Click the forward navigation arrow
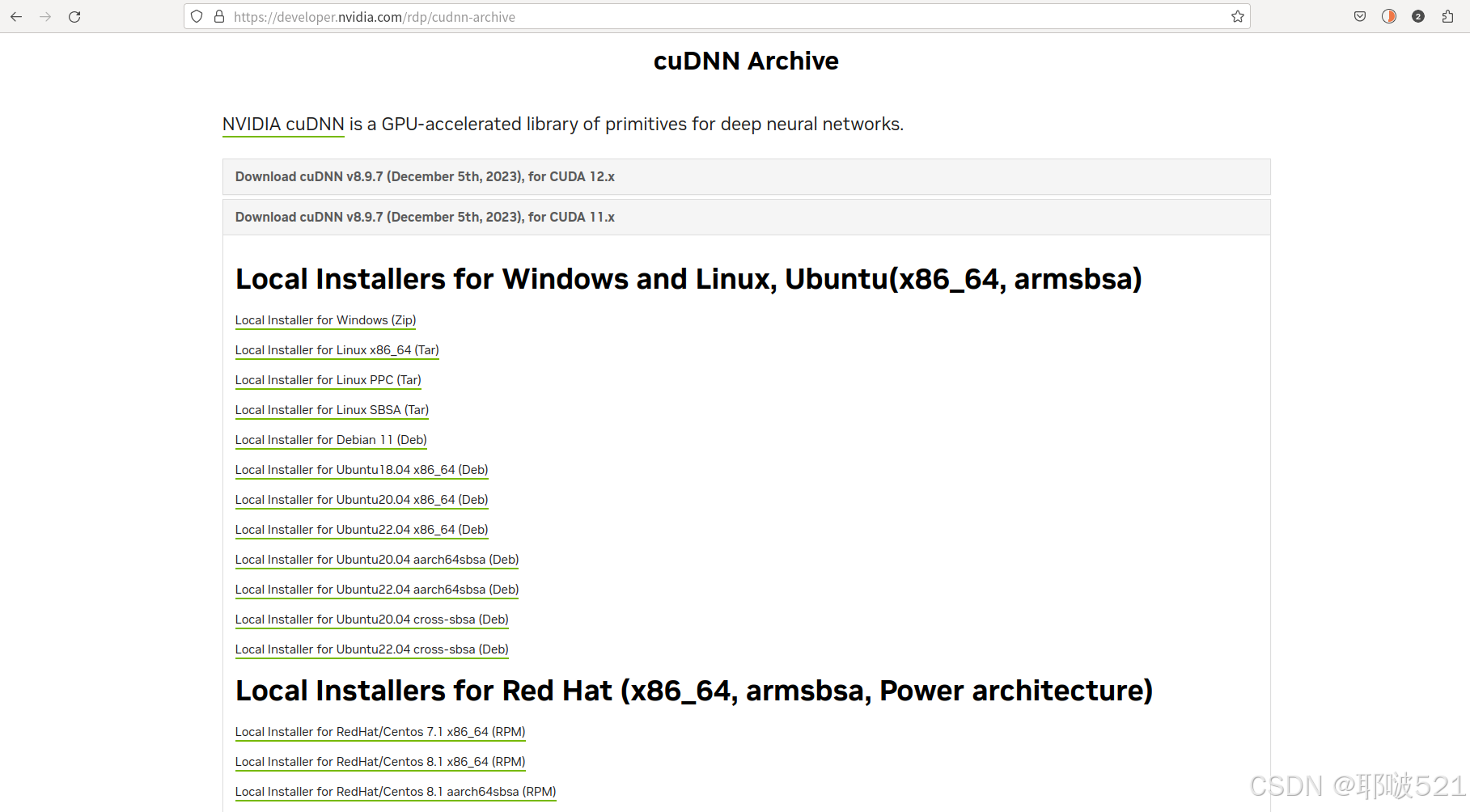Viewport: 1470px width, 812px height. 45,16
